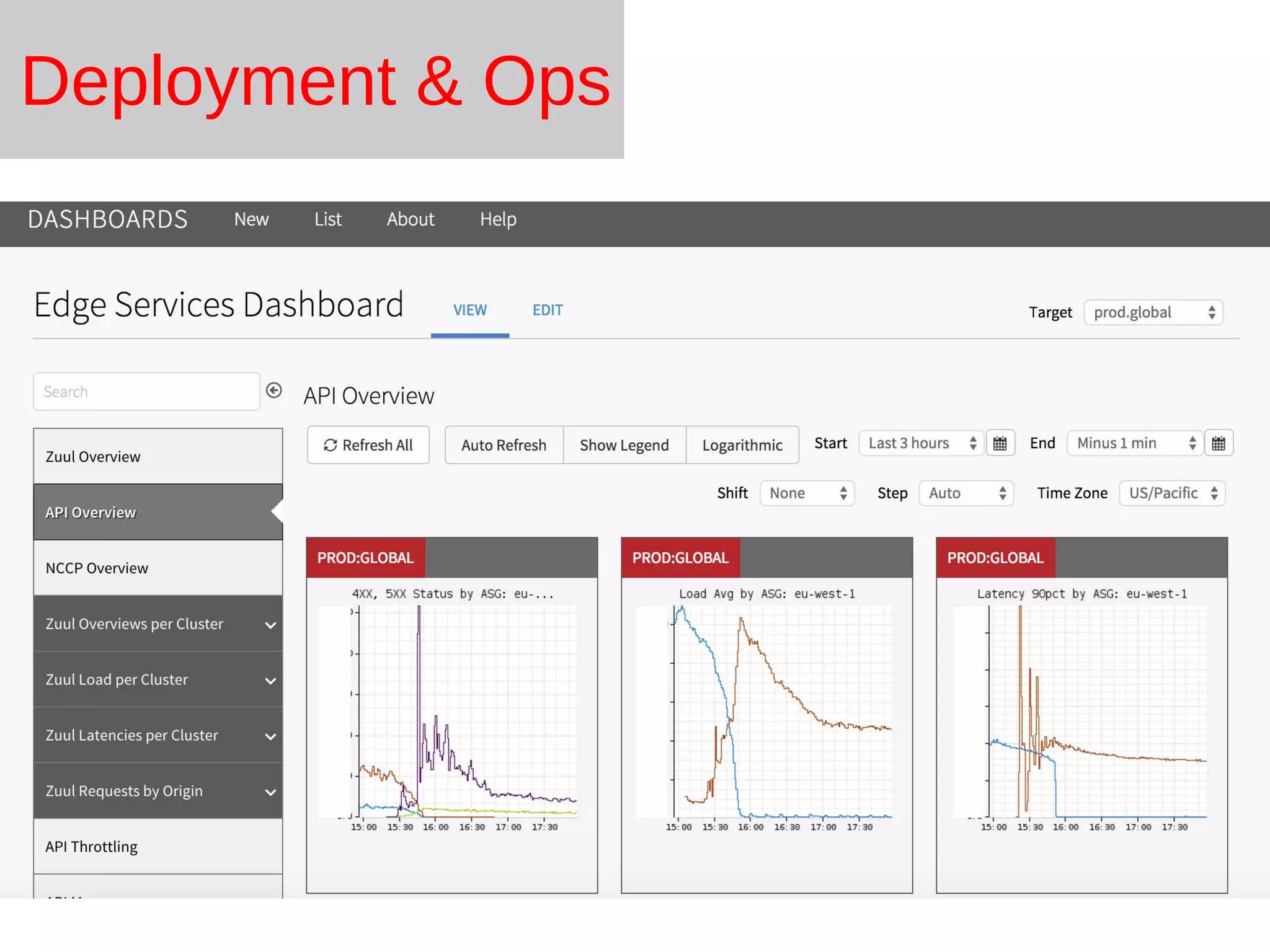Open the Start 'Last 3 hours' dropdown

point(921,443)
